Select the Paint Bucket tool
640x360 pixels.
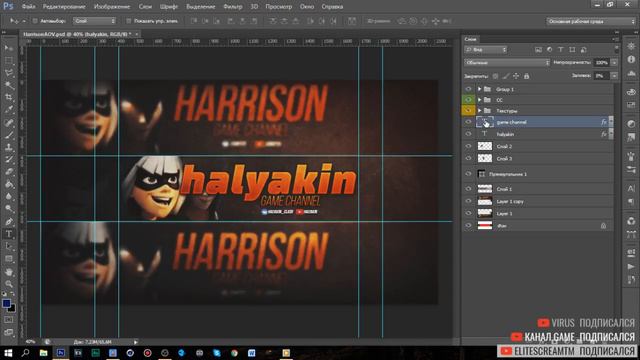(x=9, y=184)
